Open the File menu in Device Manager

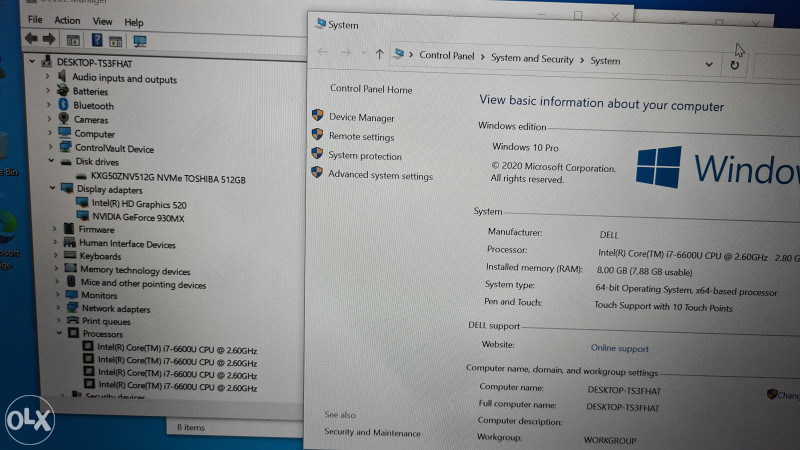tap(35, 20)
